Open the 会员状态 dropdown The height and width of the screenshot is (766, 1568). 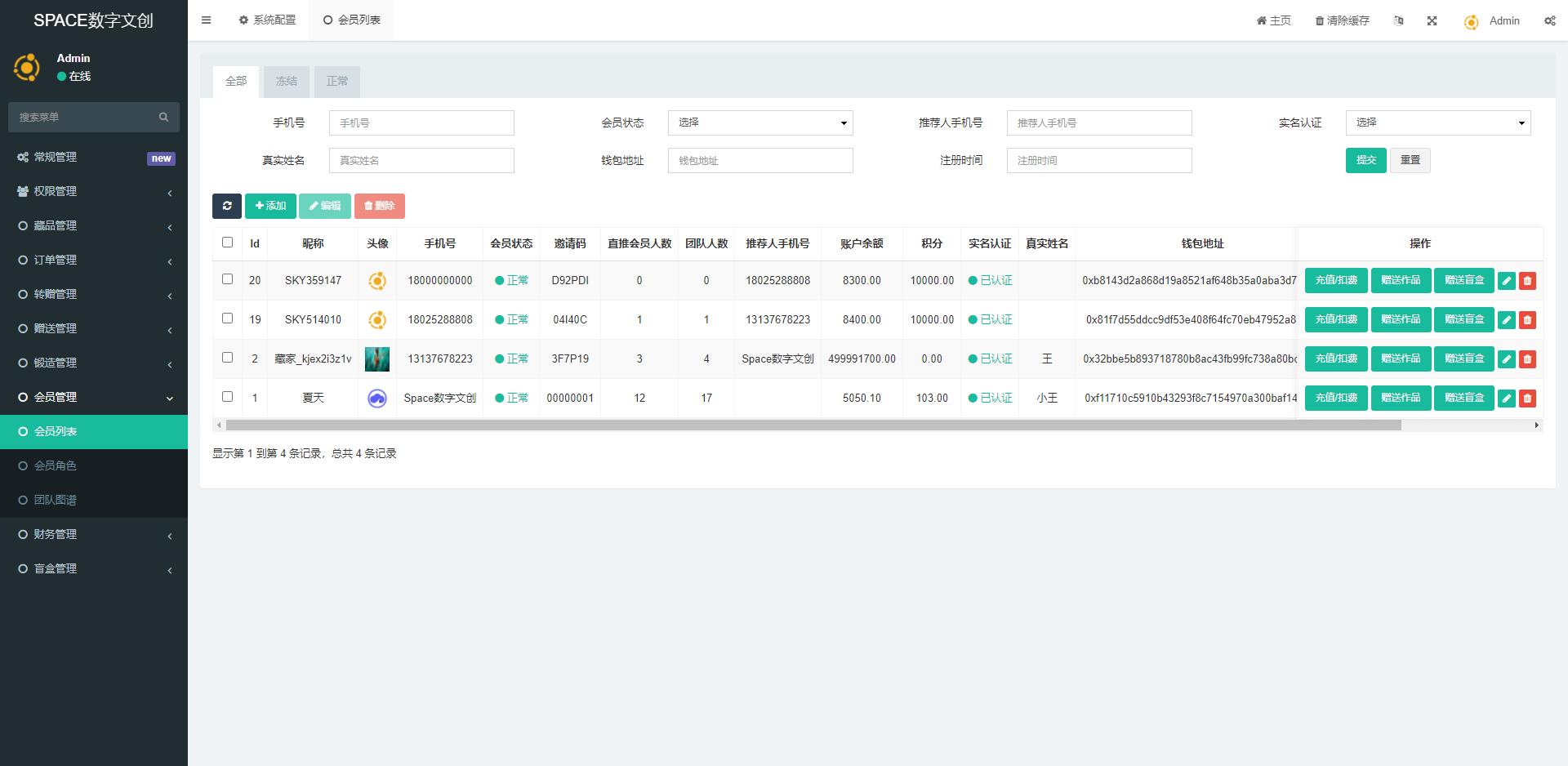tap(760, 123)
